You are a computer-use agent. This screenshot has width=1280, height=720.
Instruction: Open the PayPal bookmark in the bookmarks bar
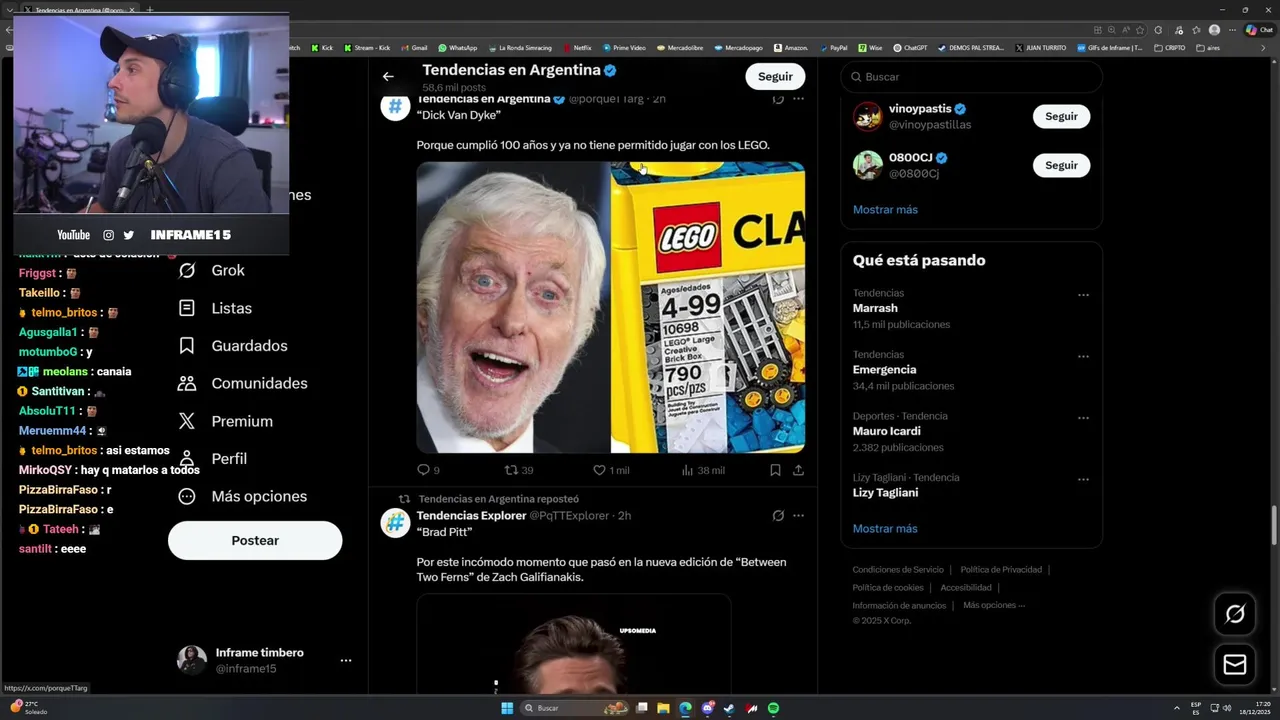click(832, 47)
